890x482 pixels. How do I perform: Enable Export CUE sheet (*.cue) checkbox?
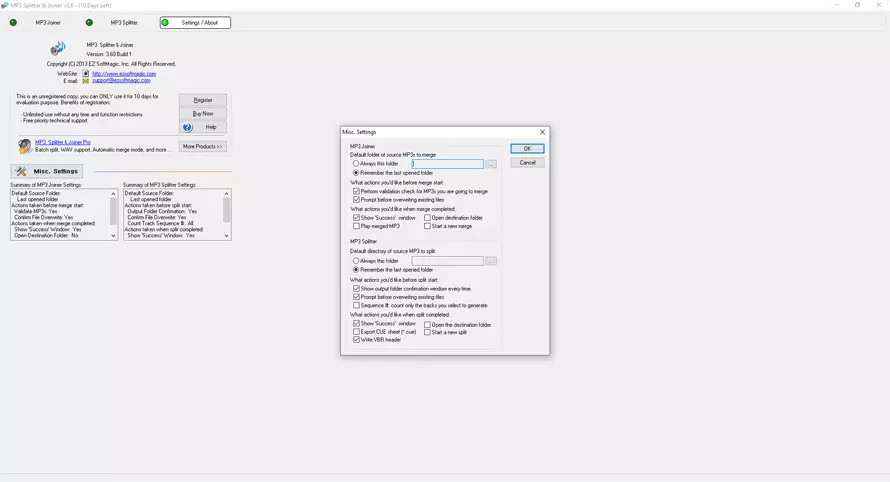(x=356, y=332)
